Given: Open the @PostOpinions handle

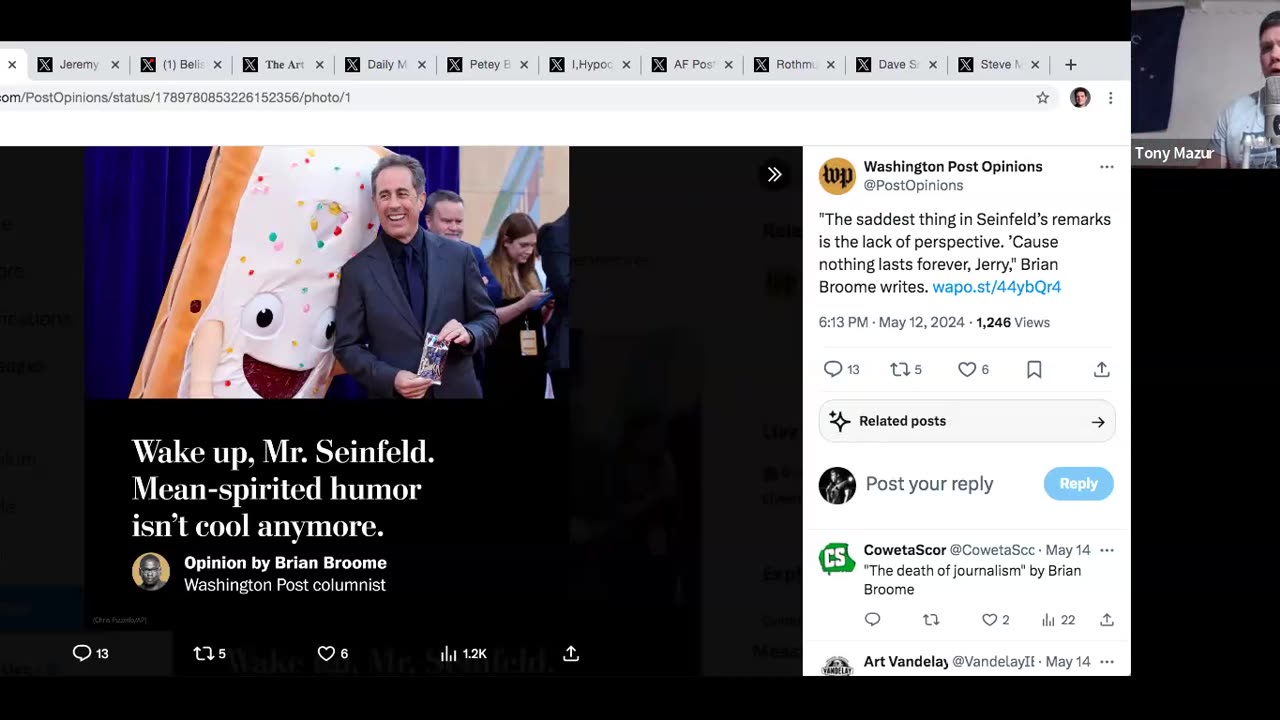Looking at the screenshot, I should pos(913,185).
